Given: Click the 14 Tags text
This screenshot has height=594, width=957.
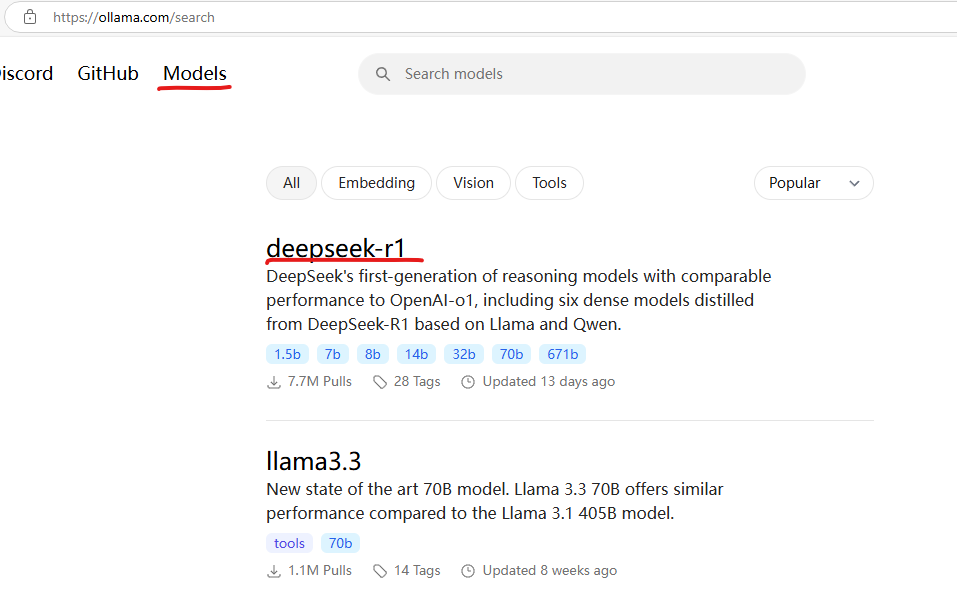Looking at the screenshot, I should point(417,571).
